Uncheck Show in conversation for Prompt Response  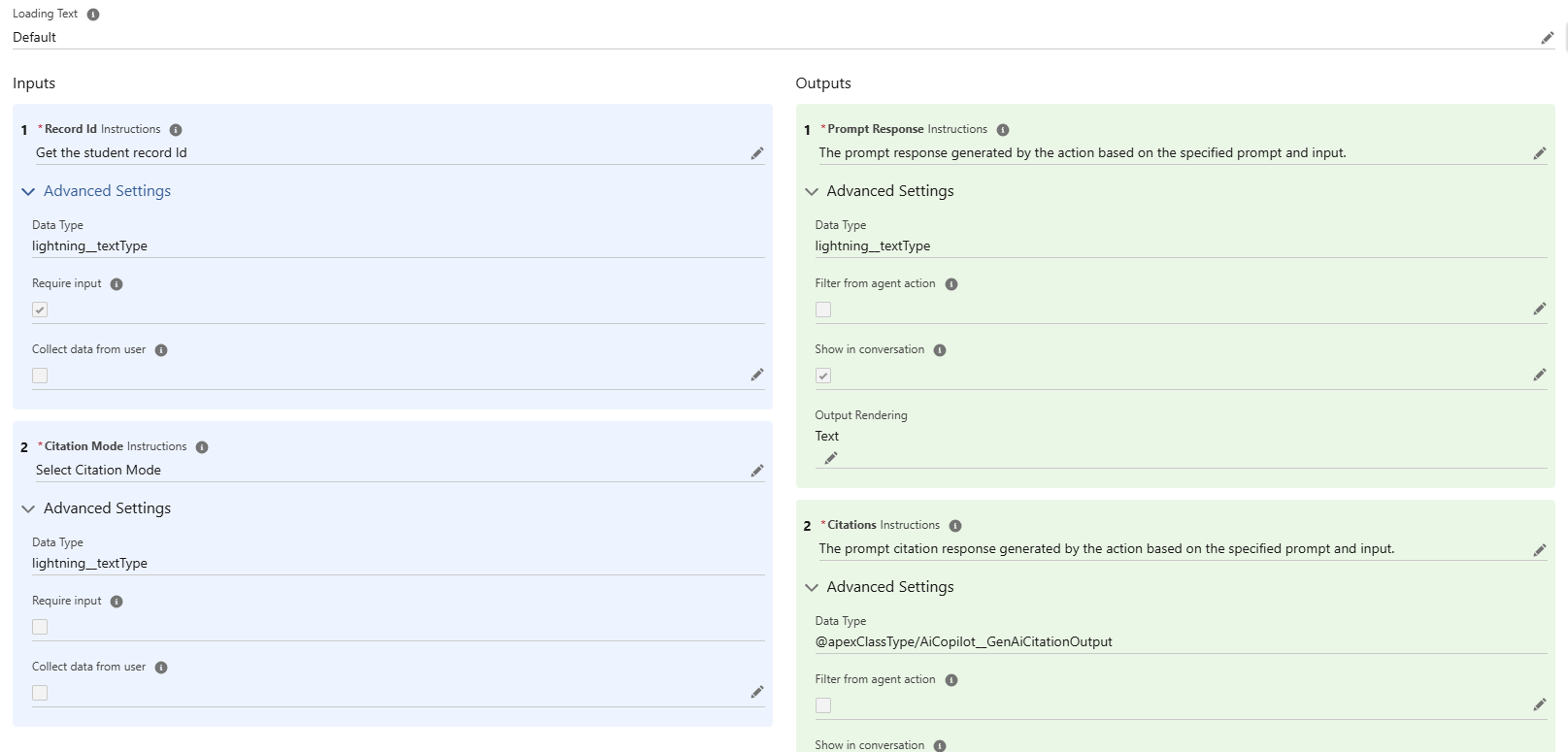point(823,376)
